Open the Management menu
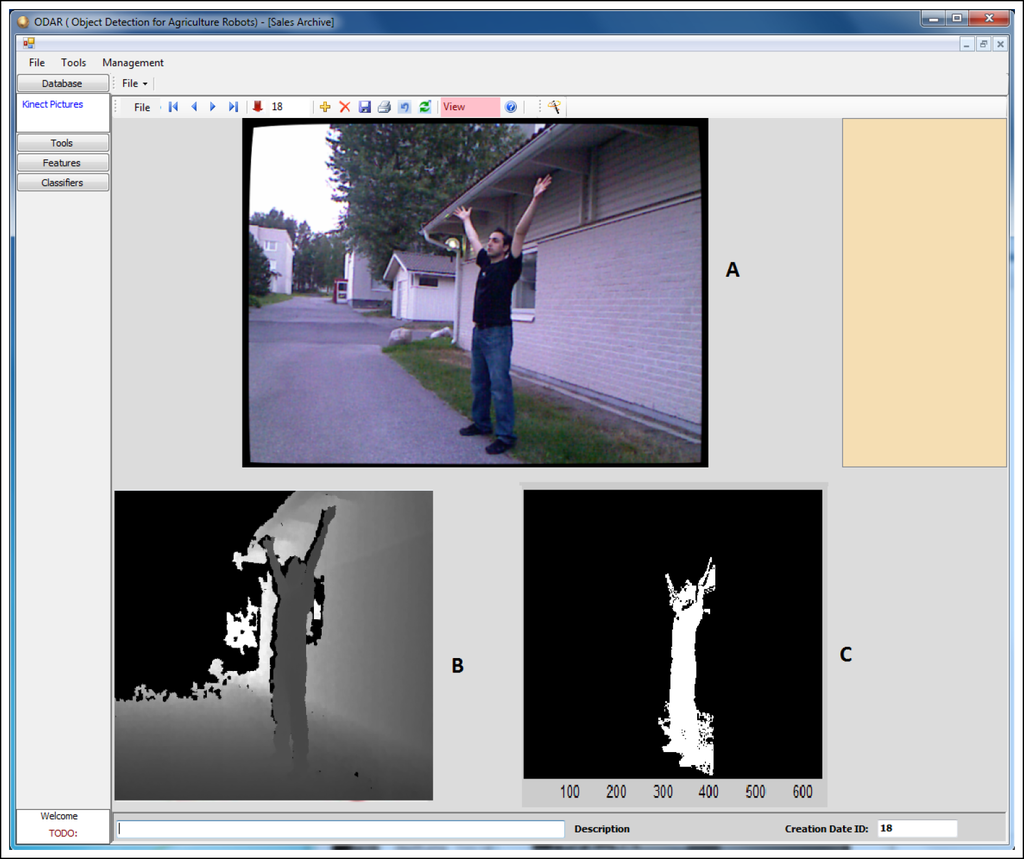The width and height of the screenshot is (1024, 859). [x=133, y=63]
